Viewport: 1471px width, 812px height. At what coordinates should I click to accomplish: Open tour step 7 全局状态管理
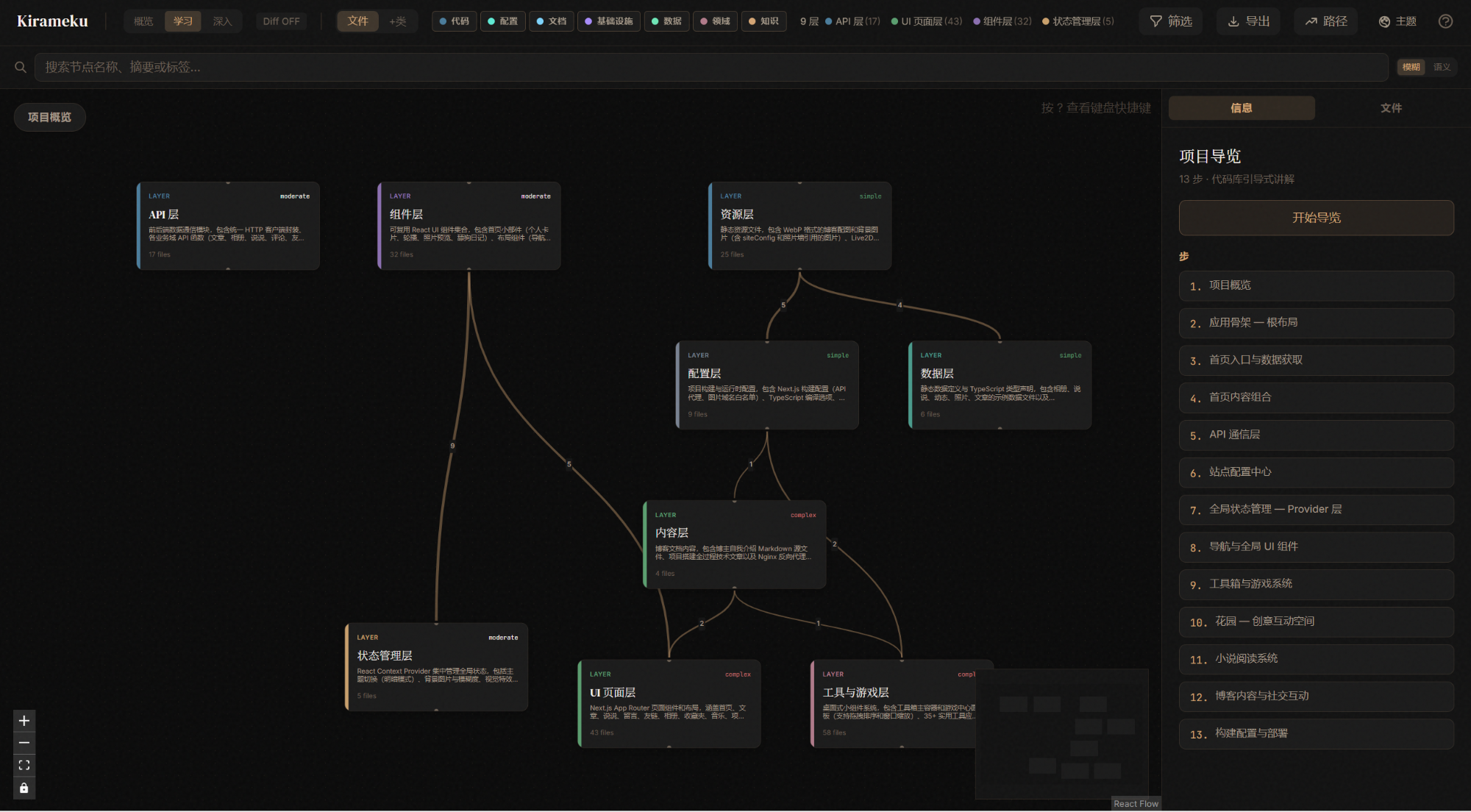coord(1316,510)
